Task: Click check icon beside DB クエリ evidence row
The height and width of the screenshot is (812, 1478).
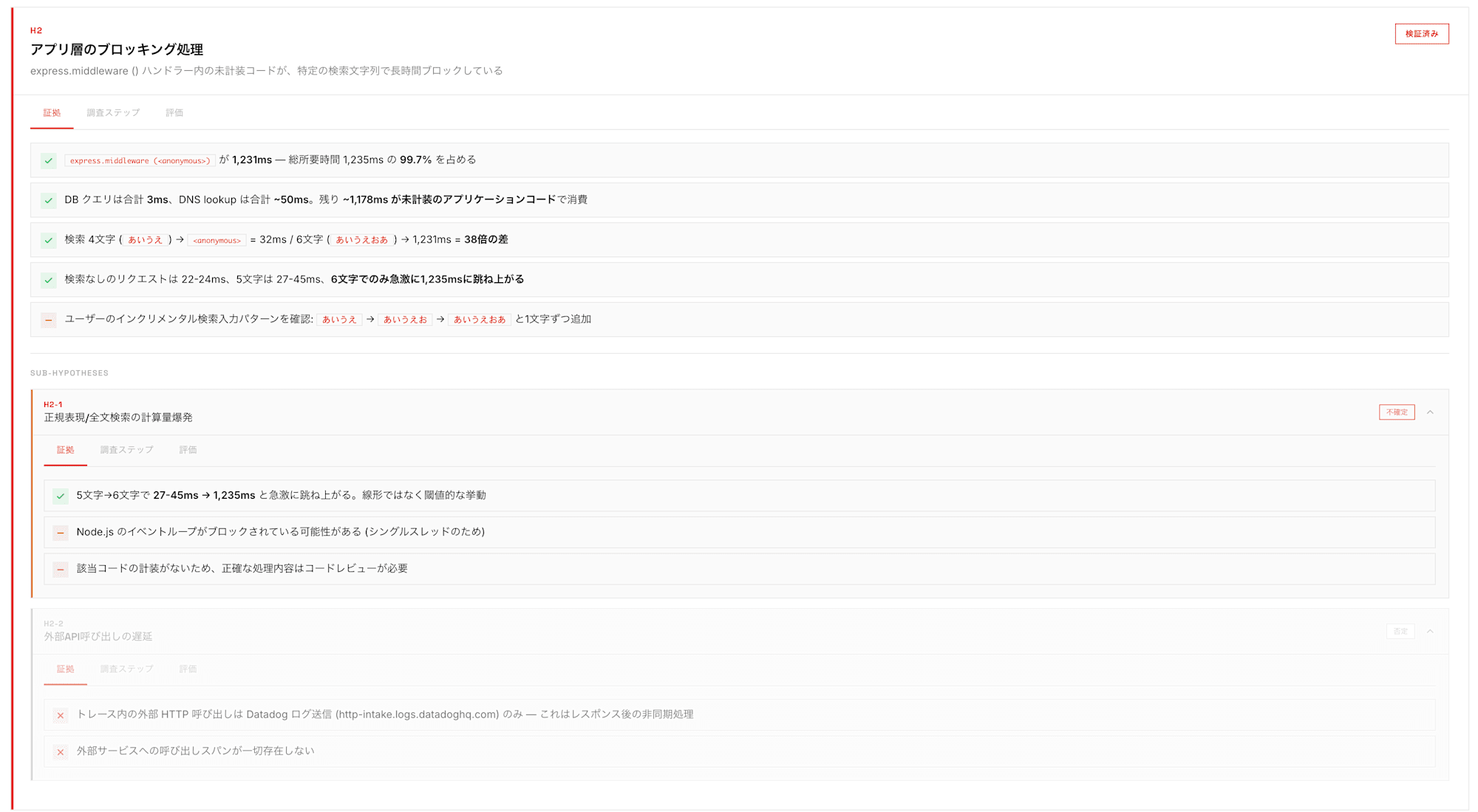Action: pos(49,200)
